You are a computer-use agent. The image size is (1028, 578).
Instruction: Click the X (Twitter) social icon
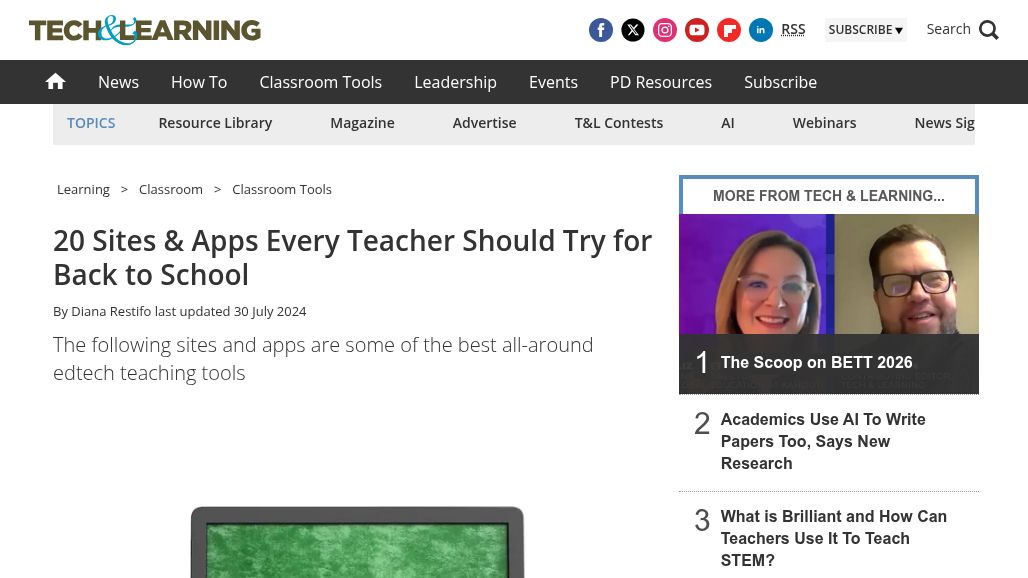point(633,30)
